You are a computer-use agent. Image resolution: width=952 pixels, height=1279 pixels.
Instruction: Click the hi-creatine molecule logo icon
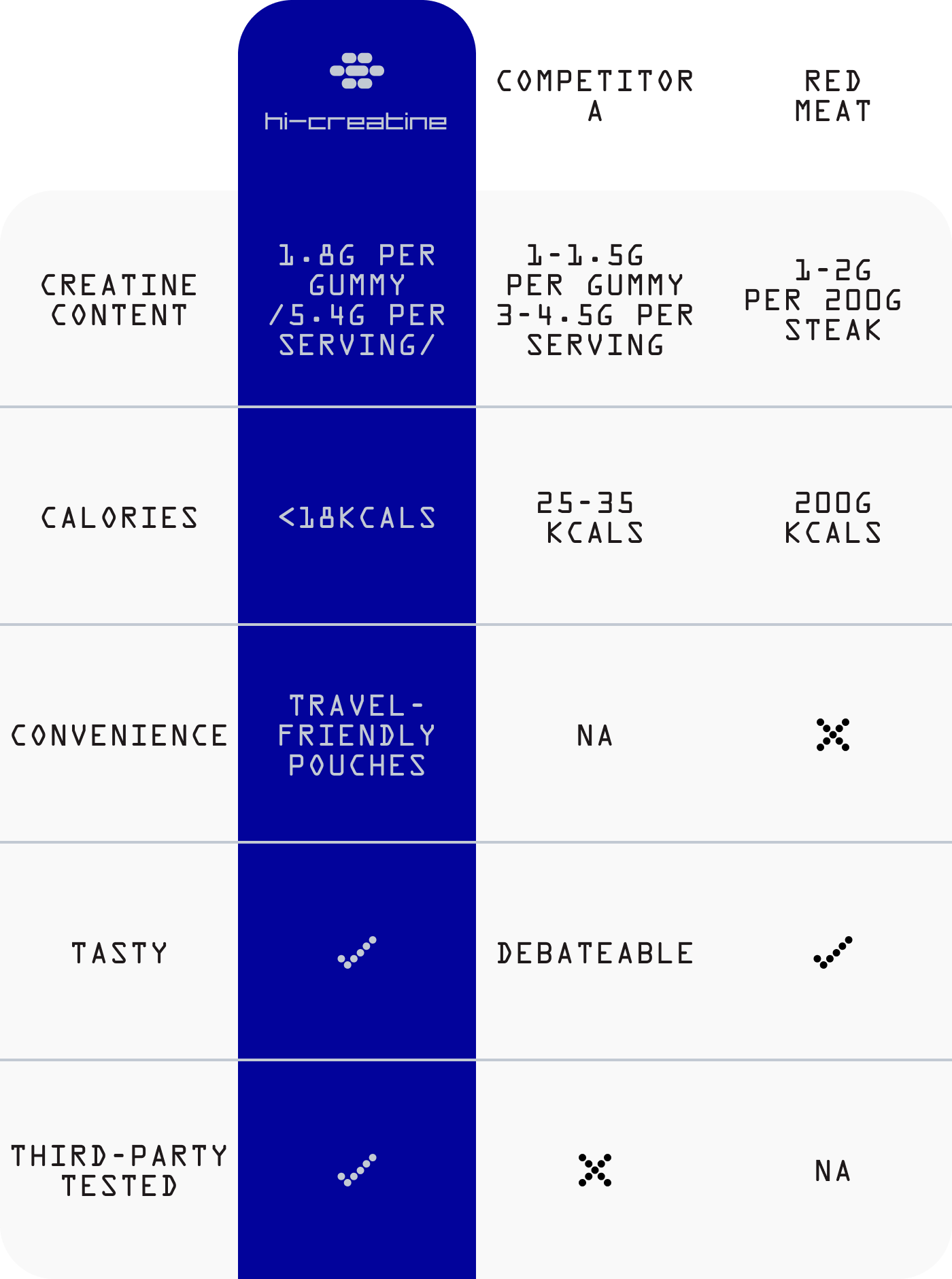coord(356,71)
